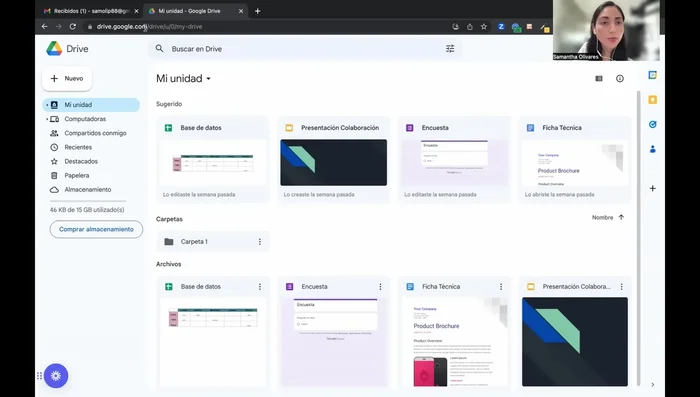
Task: Select Mi unidad in sidebar
Action: click(x=91, y=105)
